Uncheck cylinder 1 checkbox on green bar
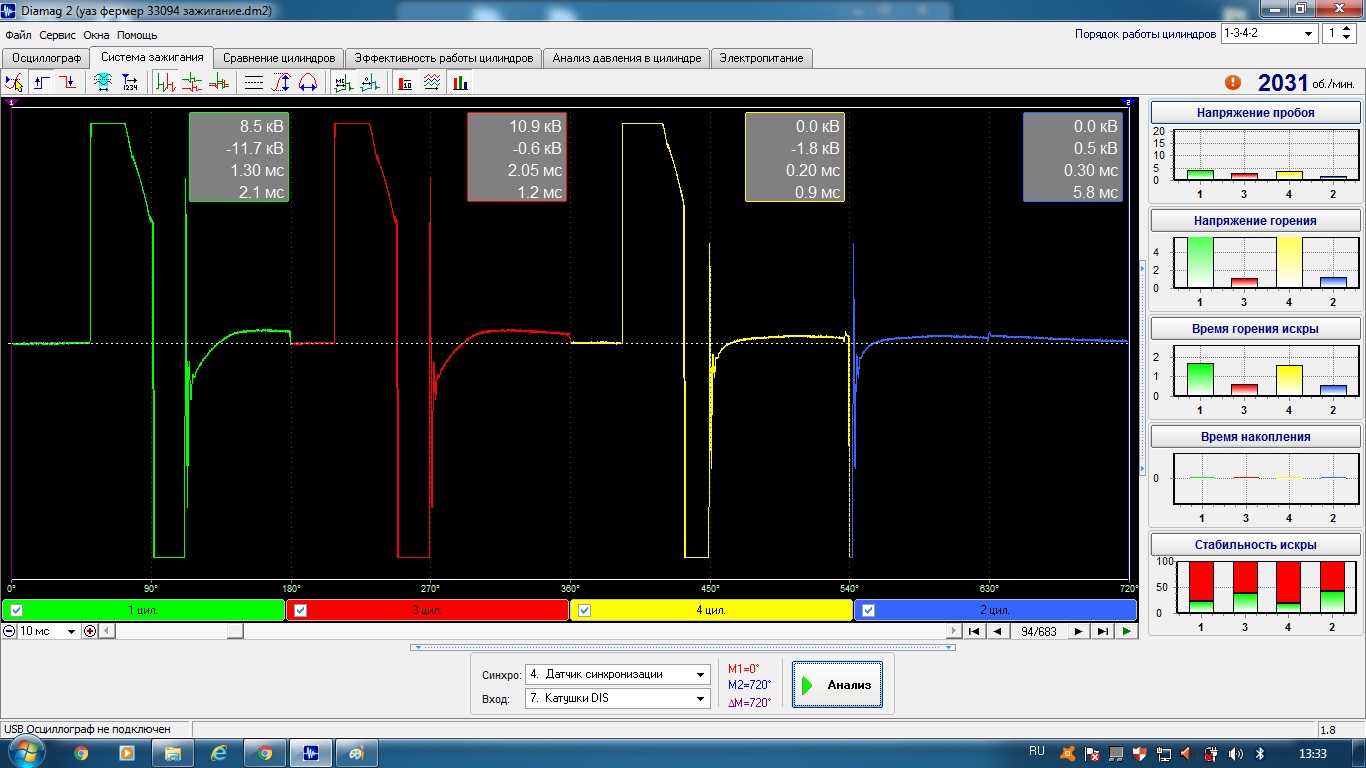Viewport: 1366px width, 768px height. point(16,610)
